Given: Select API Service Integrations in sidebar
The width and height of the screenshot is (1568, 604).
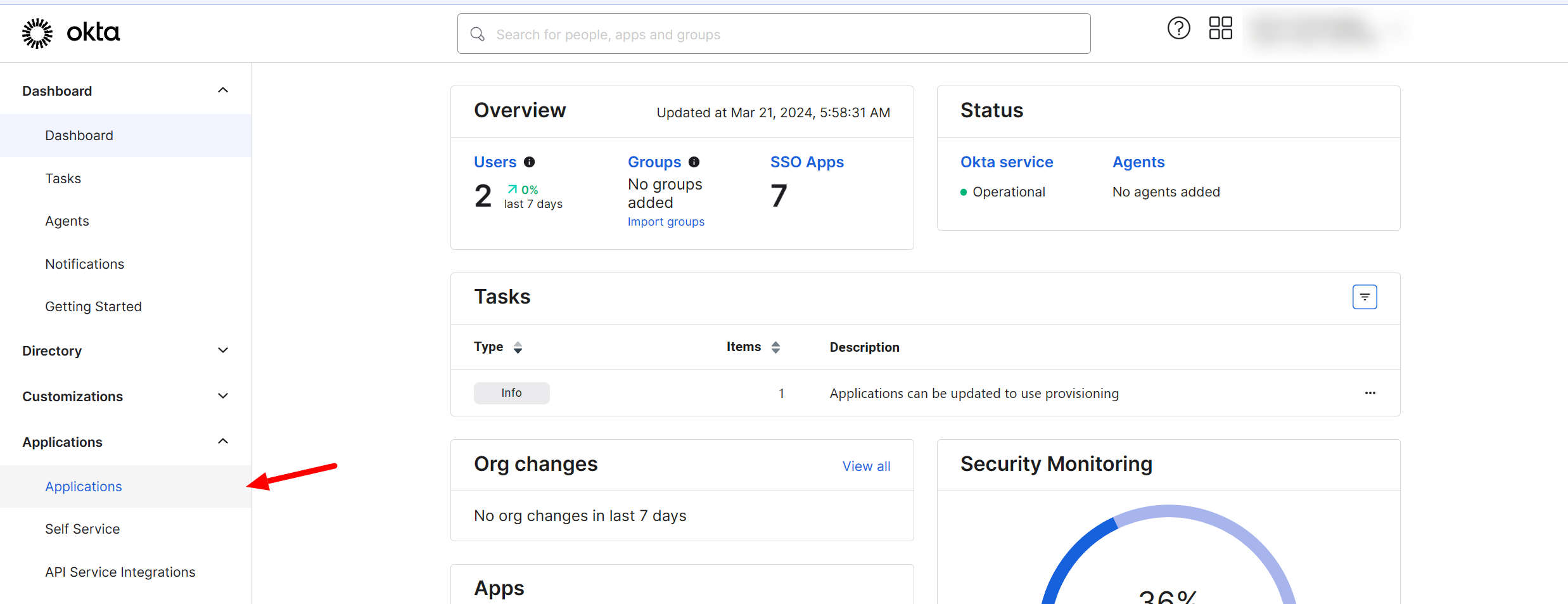Looking at the screenshot, I should click(x=120, y=572).
